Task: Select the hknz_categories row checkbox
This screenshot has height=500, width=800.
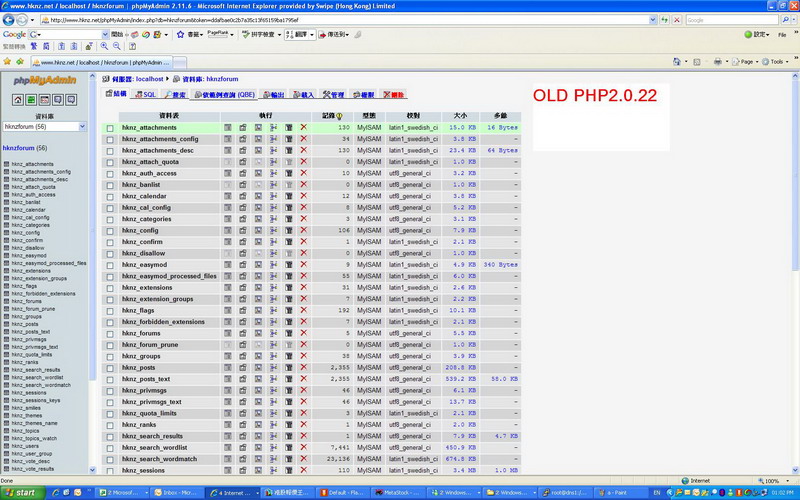Action: coord(110,219)
